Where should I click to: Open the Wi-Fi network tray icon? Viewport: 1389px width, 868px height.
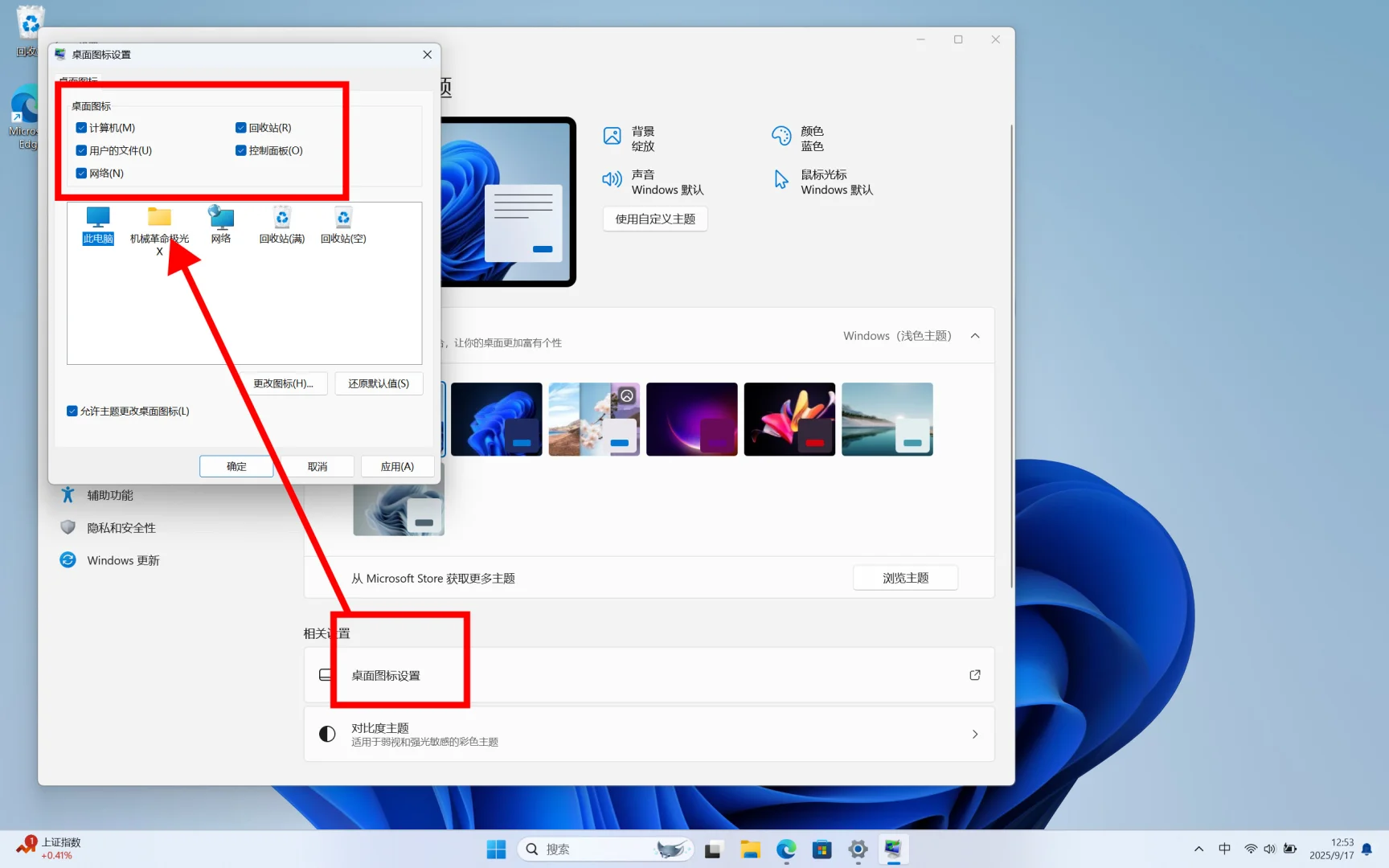[x=1251, y=849]
